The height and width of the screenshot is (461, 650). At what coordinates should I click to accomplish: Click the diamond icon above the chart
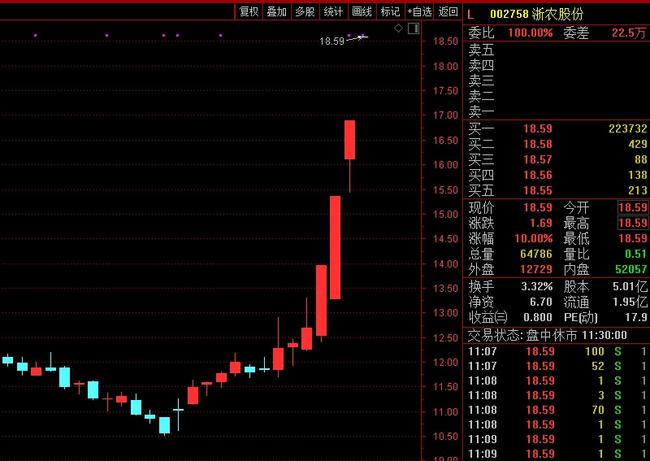(398, 28)
